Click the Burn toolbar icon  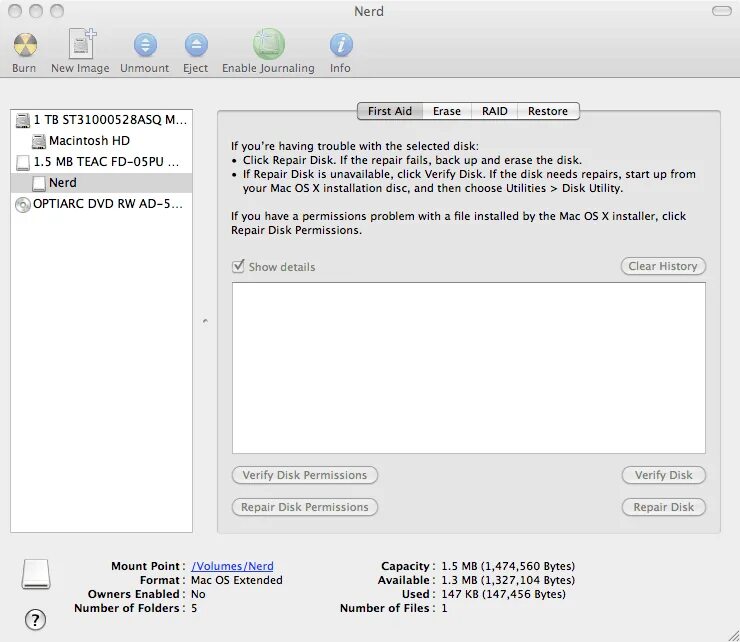[25, 46]
